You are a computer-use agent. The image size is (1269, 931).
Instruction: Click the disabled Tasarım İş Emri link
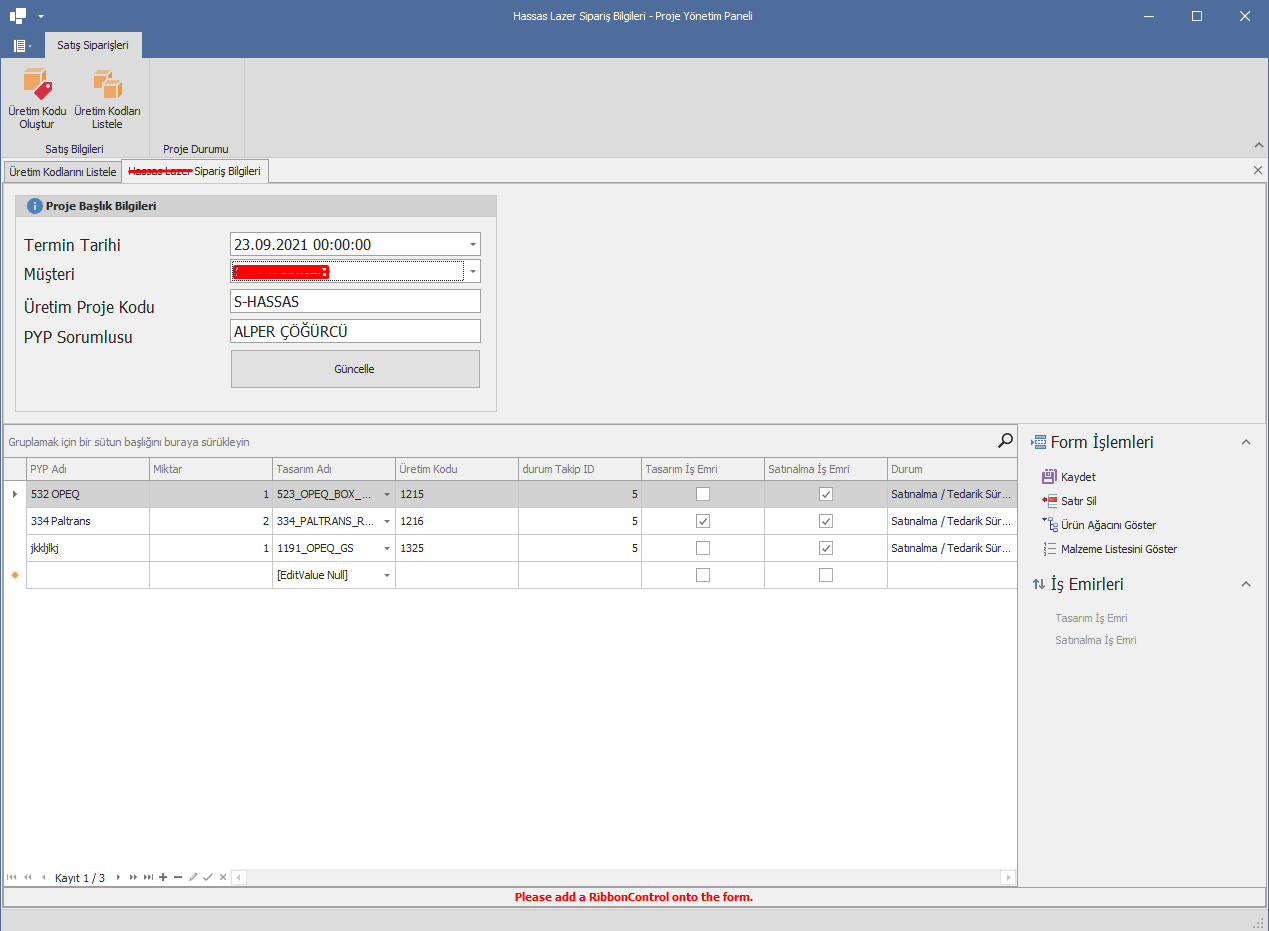point(1091,617)
